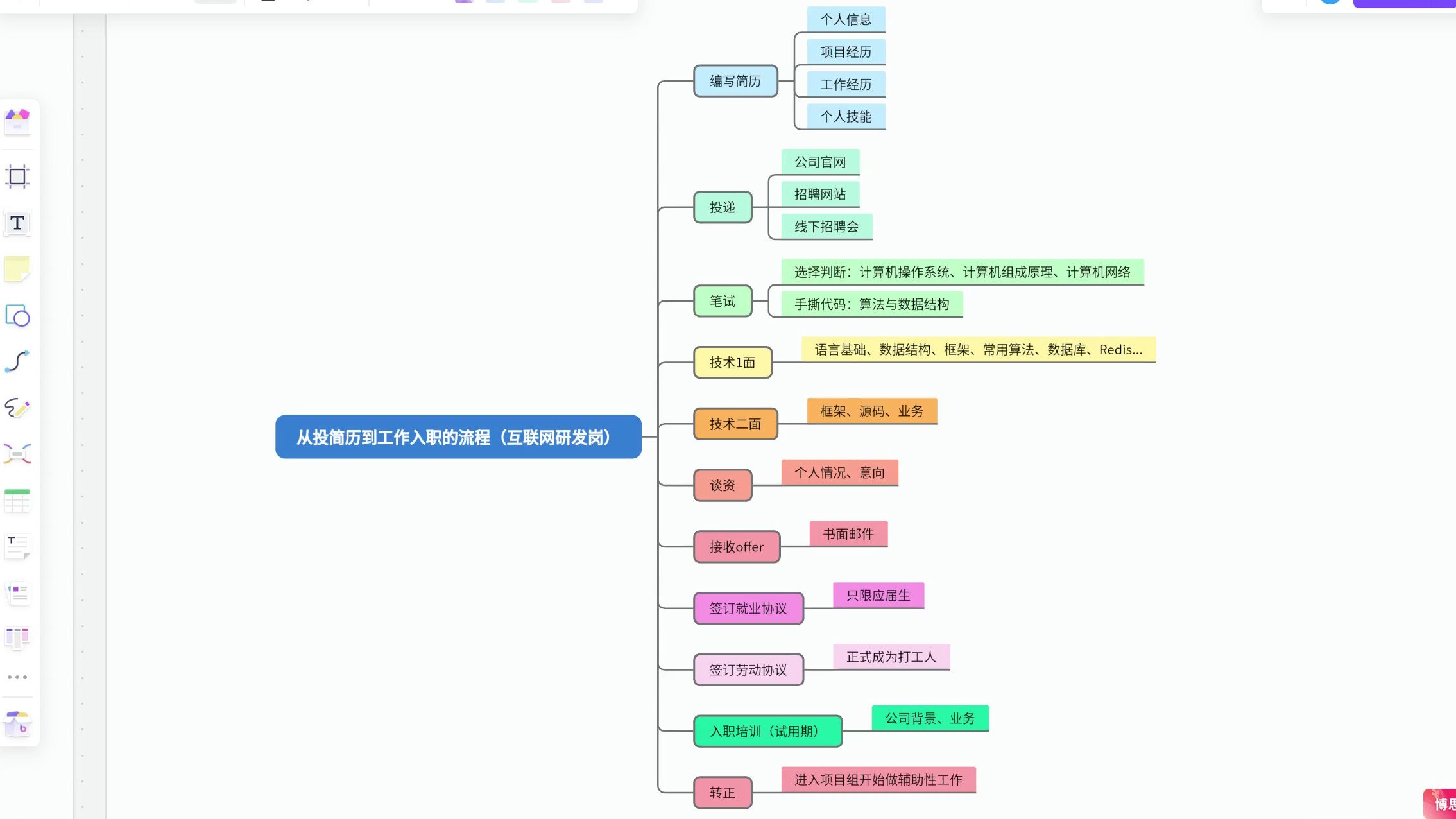Image resolution: width=1456 pixels, height=819 pixels.
Task: Select the central topic about 互联网研发岗
Action: point(458,437)
